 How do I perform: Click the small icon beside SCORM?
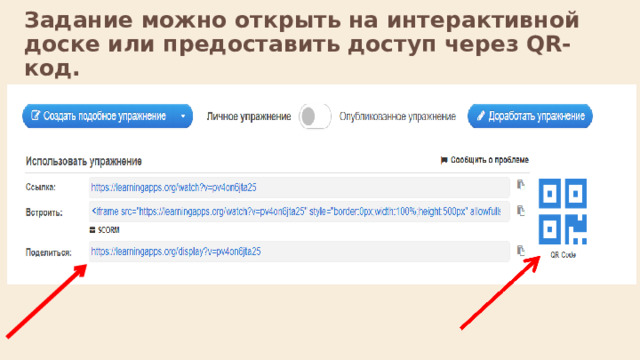pyautogui.click(x=92, y=230)
